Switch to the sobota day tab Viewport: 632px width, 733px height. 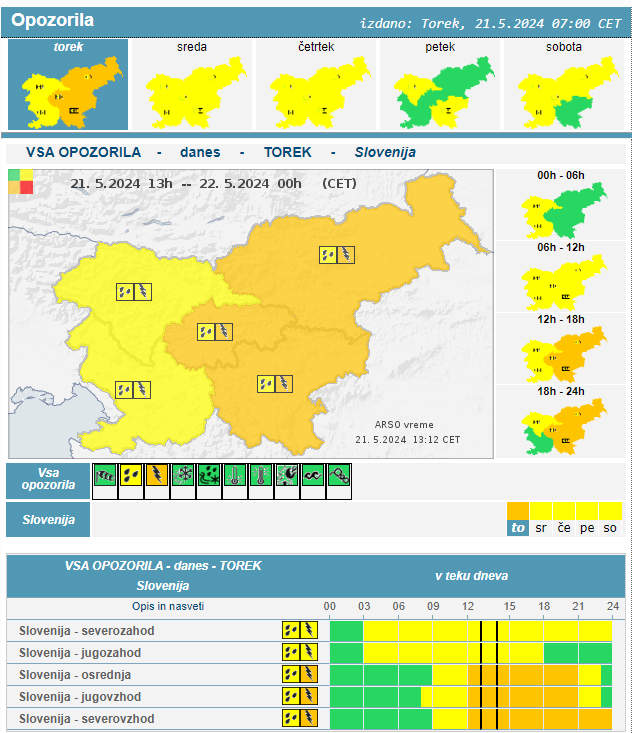point(564,85)
